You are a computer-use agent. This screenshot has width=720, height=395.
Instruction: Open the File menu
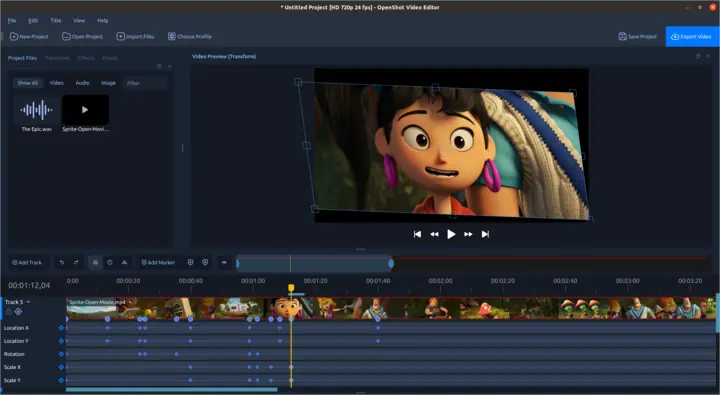click(x=12, y=21)
